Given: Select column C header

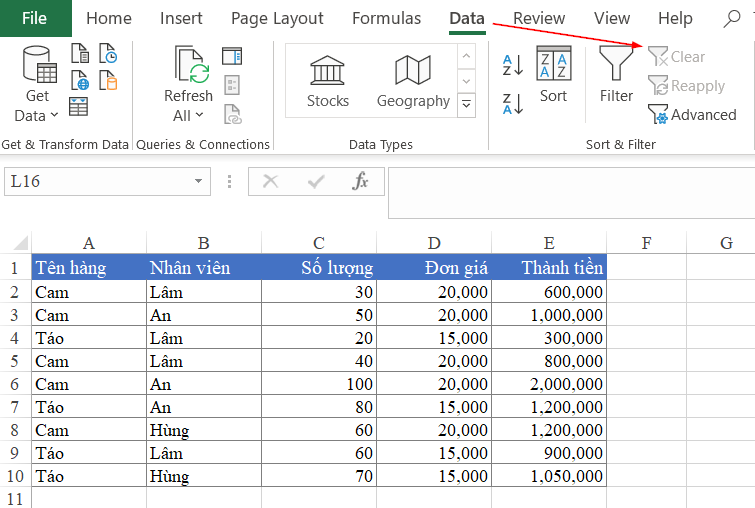Looking at the screenshot, I should click(x=318, y=243).
